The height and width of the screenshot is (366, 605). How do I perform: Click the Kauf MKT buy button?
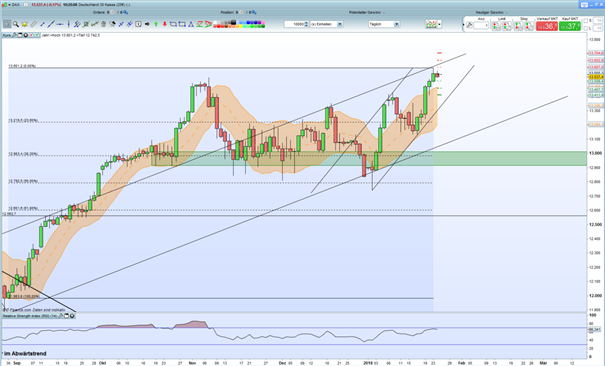tap(570, 26)
